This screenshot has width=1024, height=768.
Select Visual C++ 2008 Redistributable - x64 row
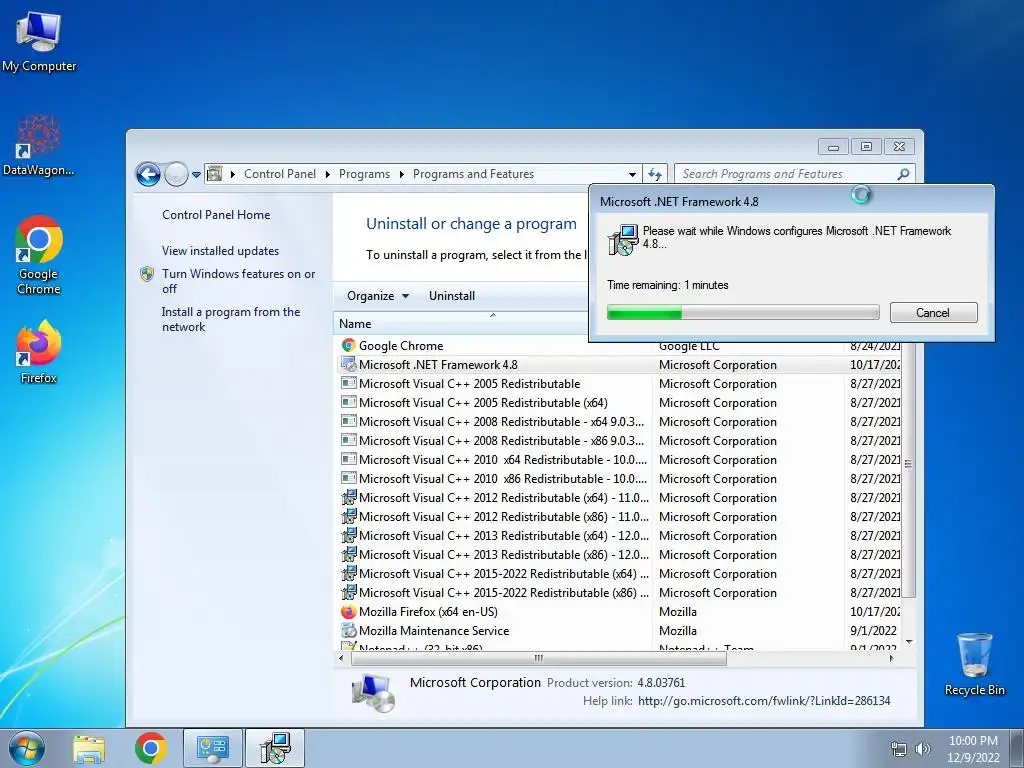[619, 422]
